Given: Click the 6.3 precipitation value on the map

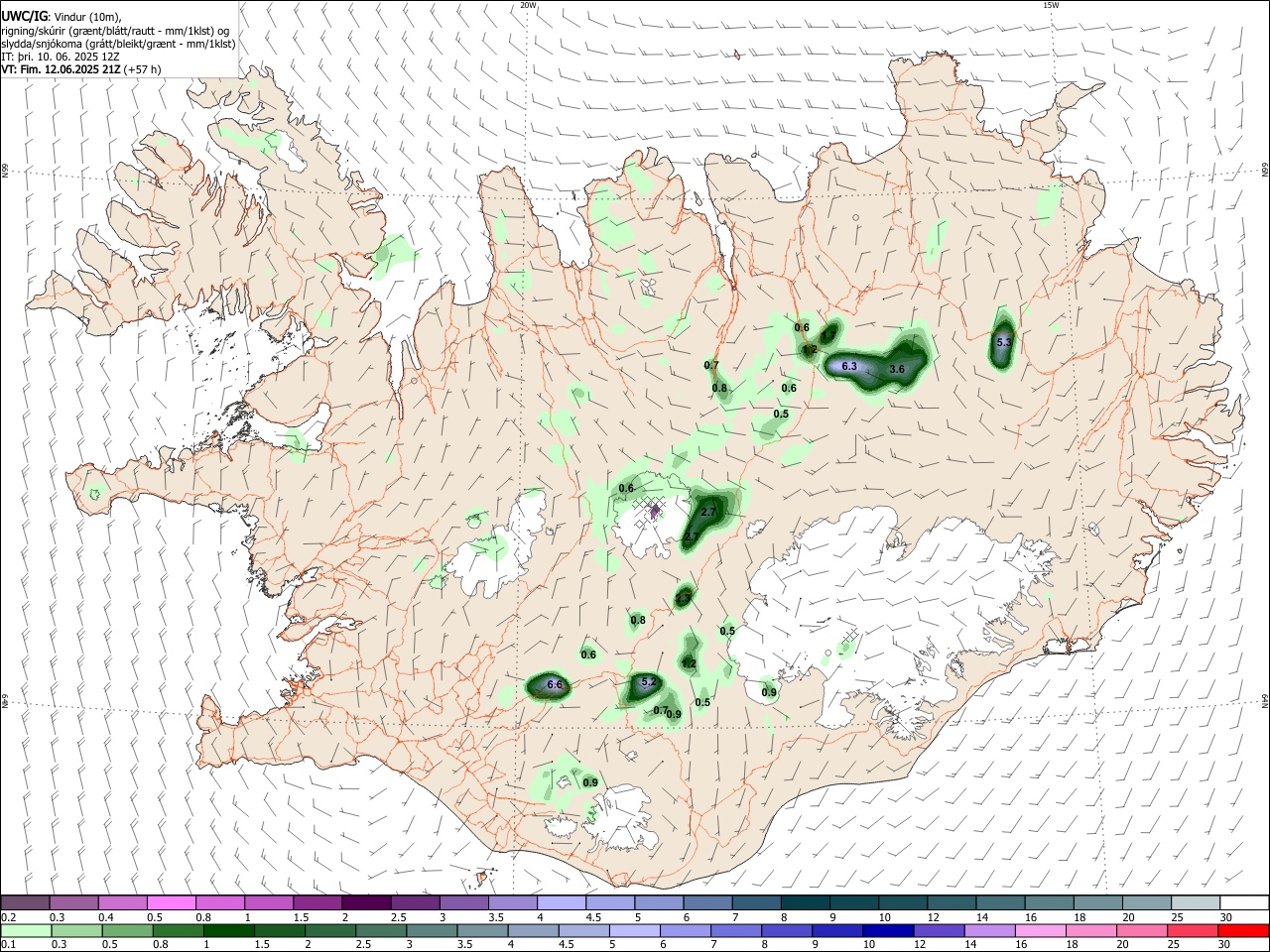Looking at the screenshot, I should click(x=848, y=366).
